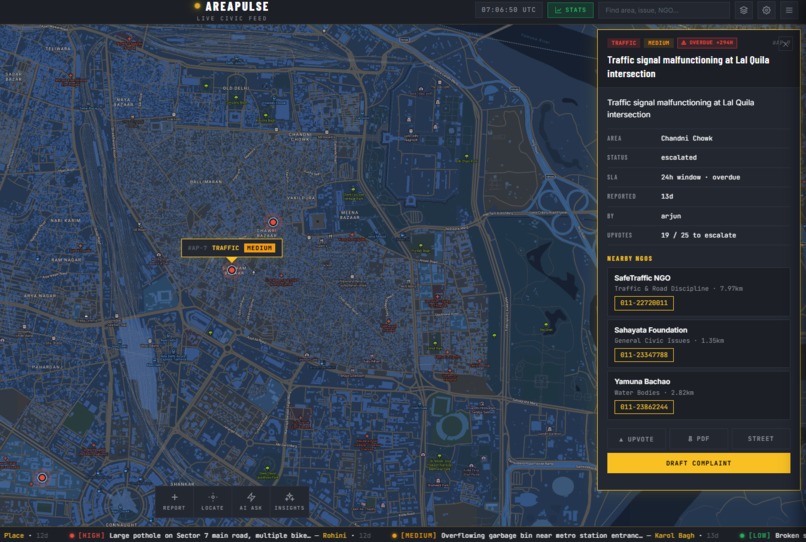
Task: Click the TRAFFIC category tag in panel
Action: coord(623,43)
